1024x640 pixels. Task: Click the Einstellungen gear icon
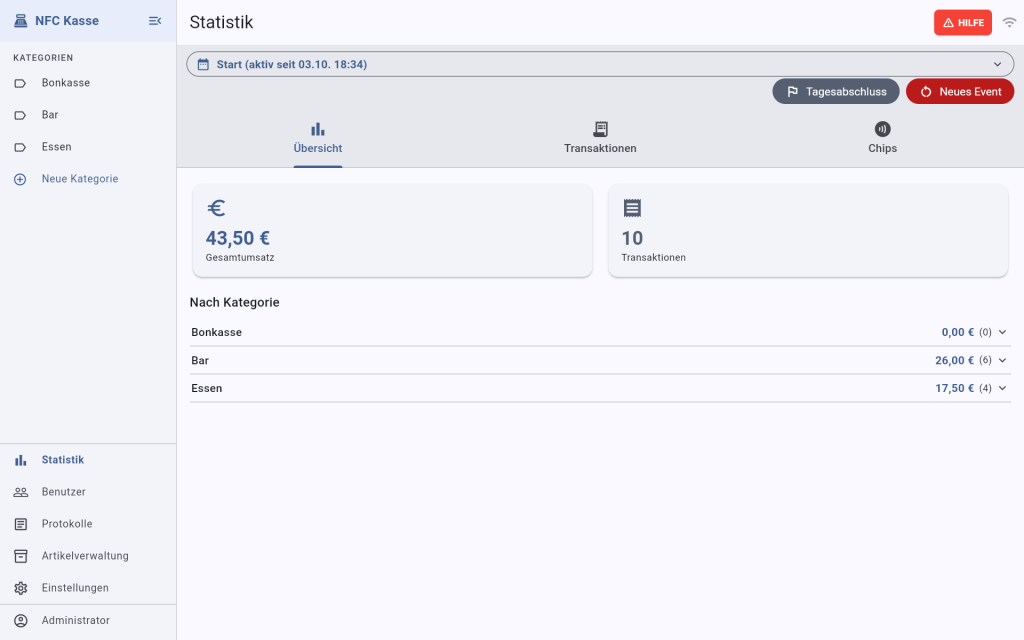coord(21,588)
